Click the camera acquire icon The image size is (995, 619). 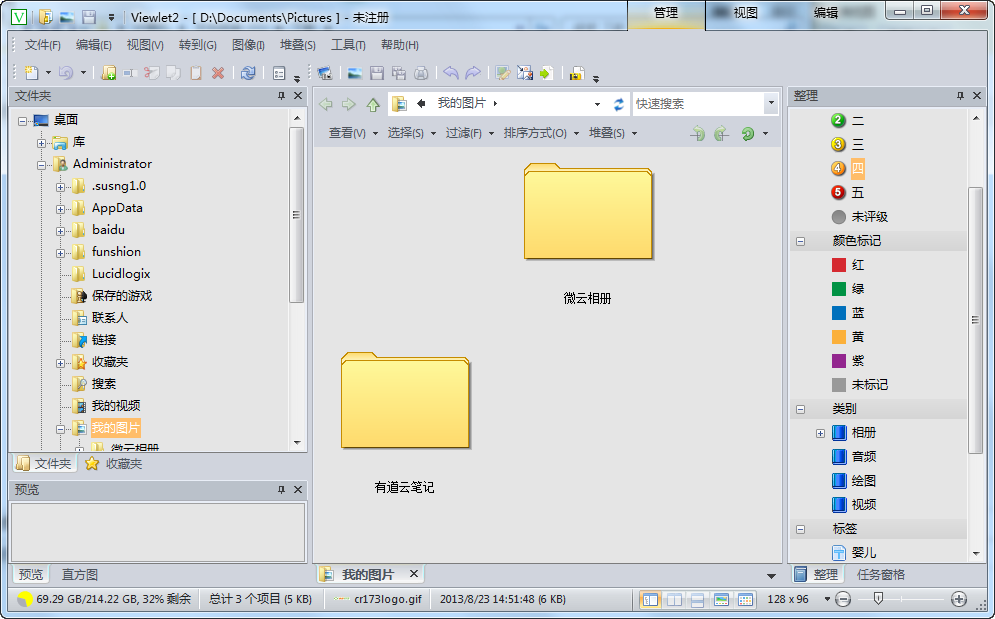(x=325, y=73)
